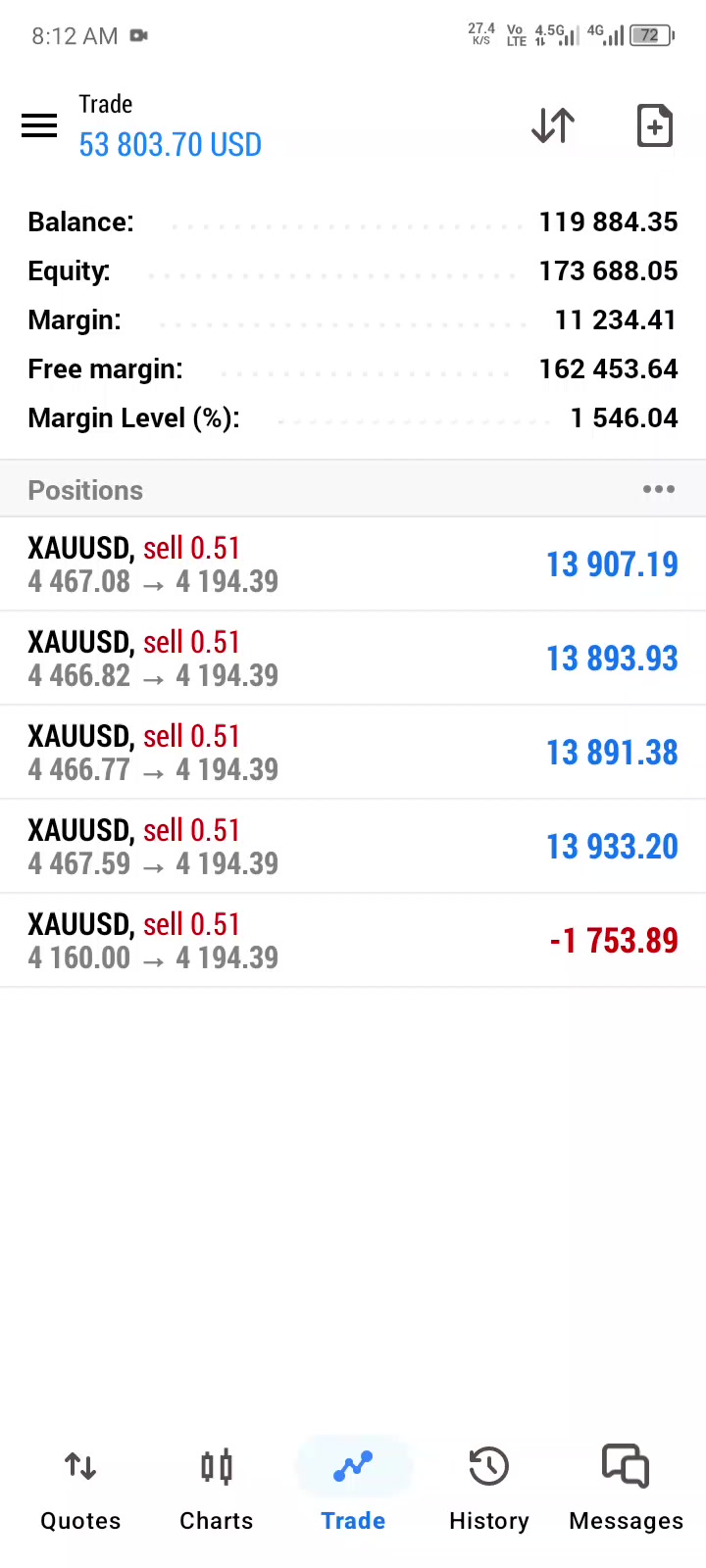Open the hamburger menu
706x1568 pixels.
[39, 126]
